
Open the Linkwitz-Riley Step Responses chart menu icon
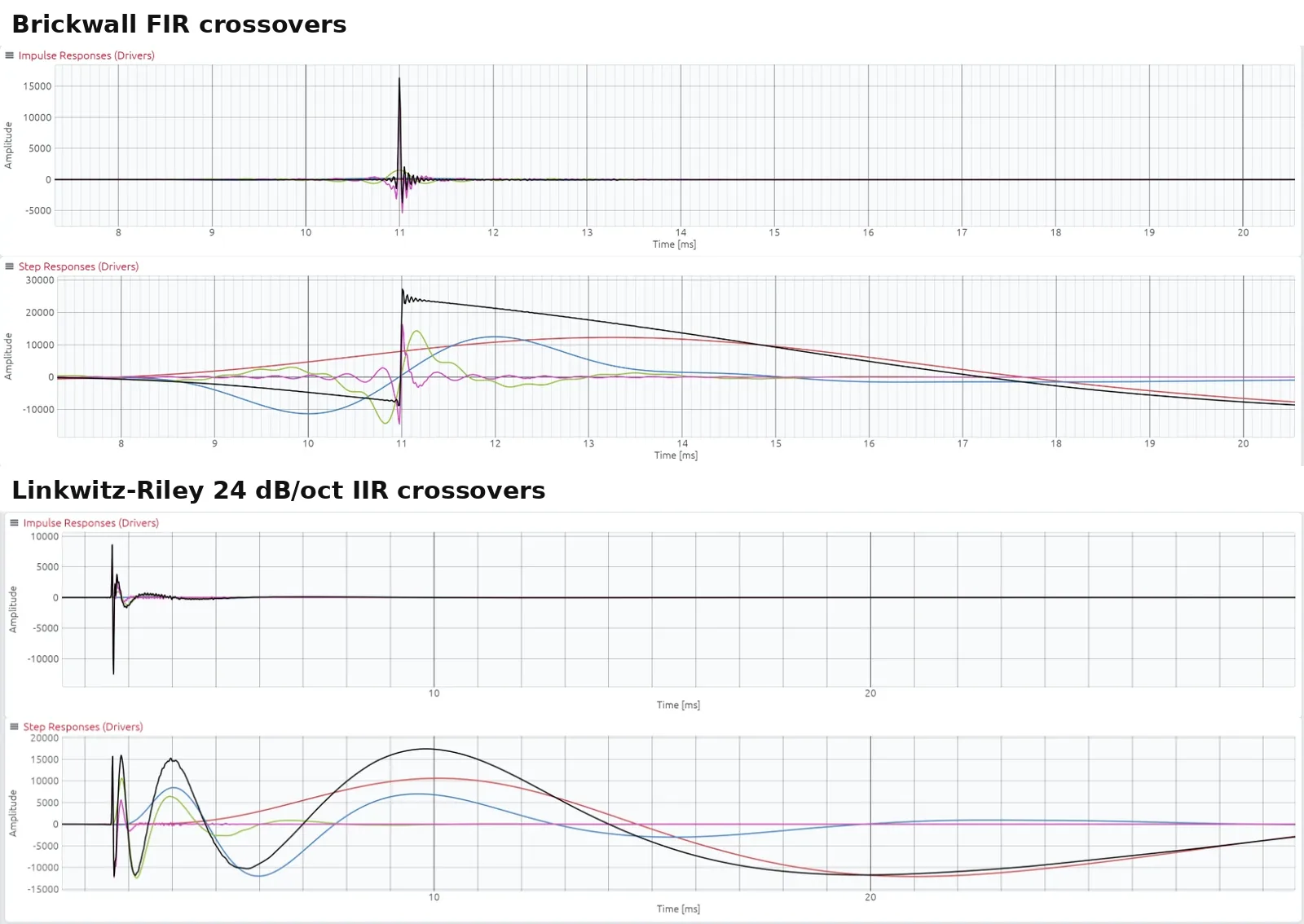(x=14, y=727)
